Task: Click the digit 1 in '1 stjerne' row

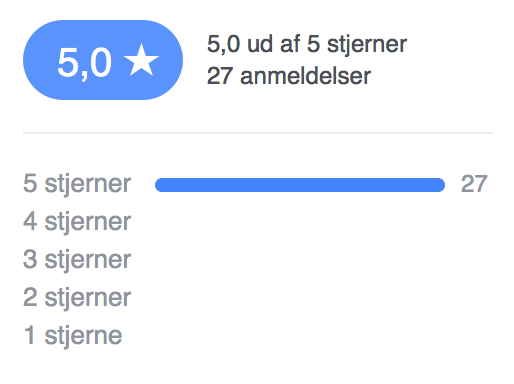Action: point(29,335)
